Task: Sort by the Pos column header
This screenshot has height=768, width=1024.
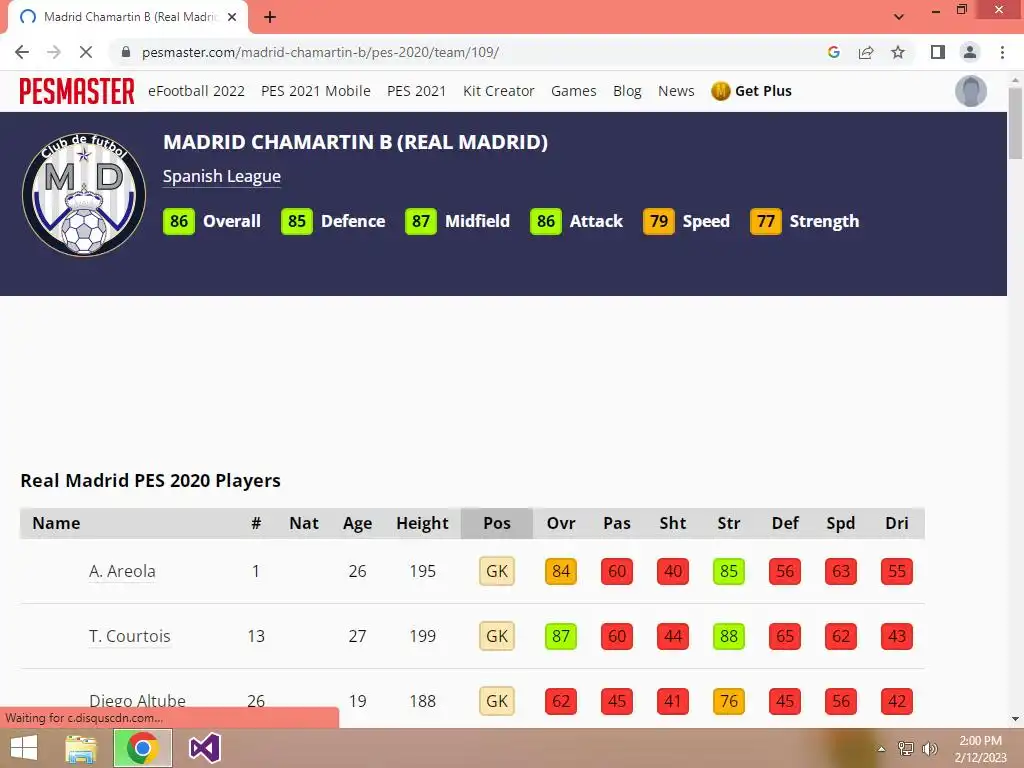Action: 496,523
